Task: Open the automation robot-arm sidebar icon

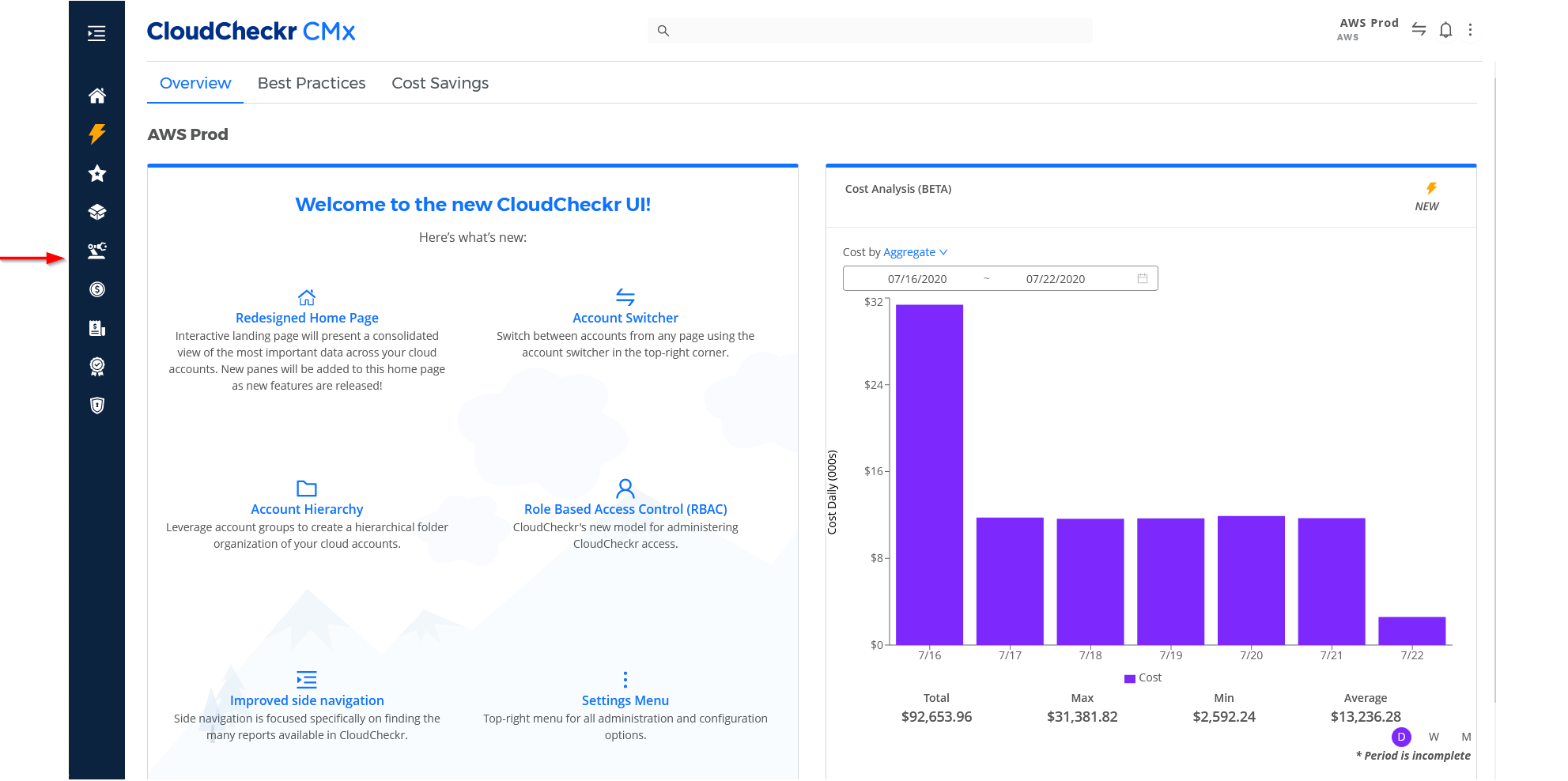Action: 97,251
